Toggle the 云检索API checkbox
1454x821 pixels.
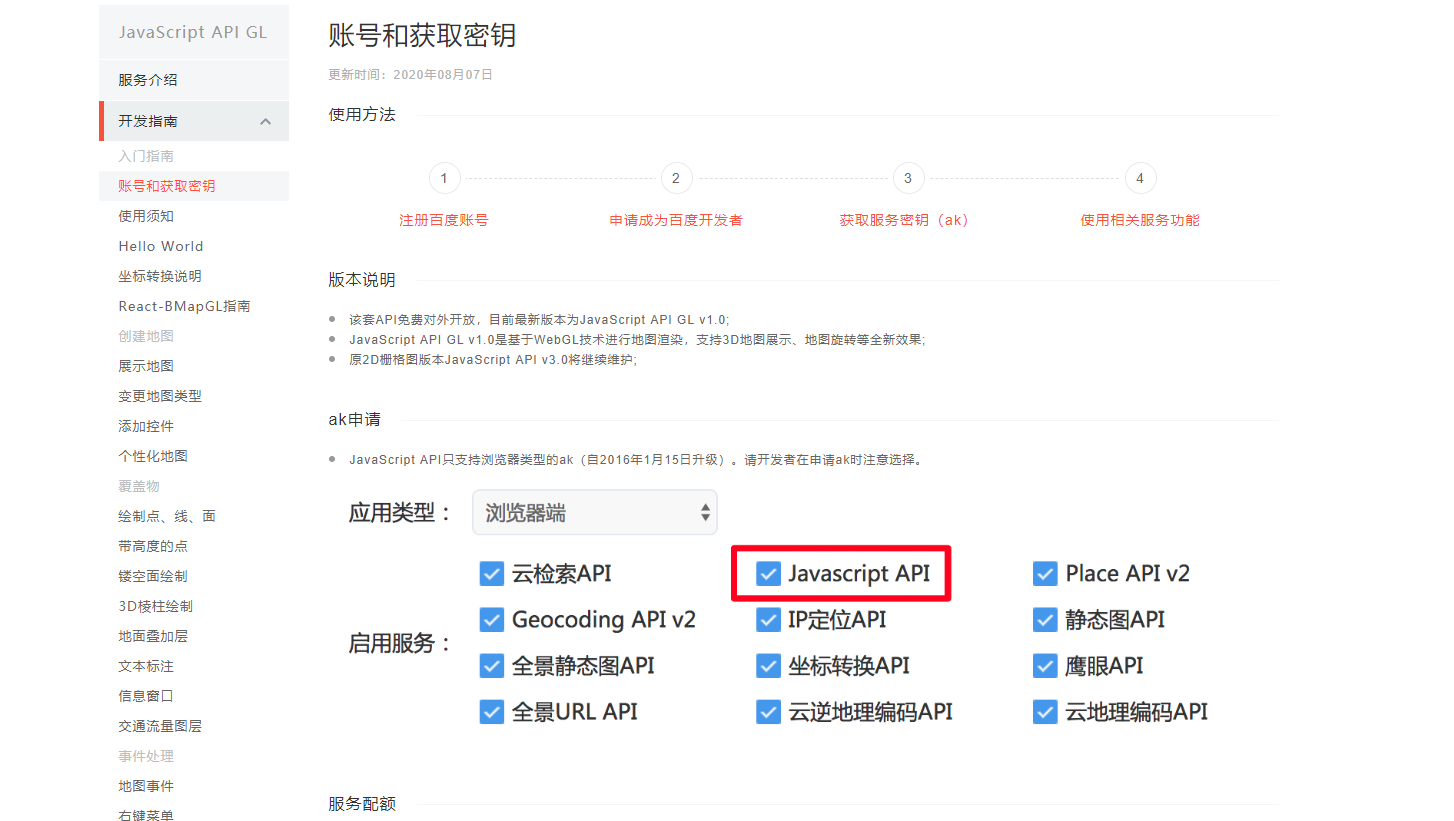[x=491, y=574]
